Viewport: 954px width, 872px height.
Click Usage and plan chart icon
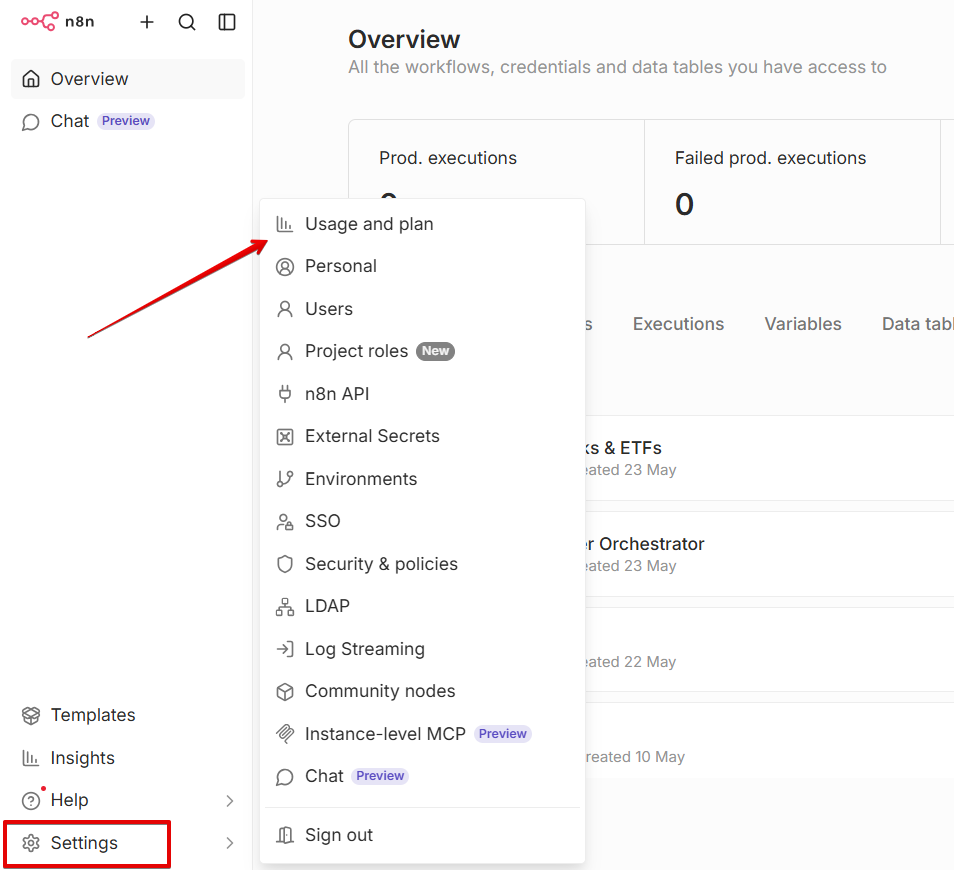(x=285, y=224)
